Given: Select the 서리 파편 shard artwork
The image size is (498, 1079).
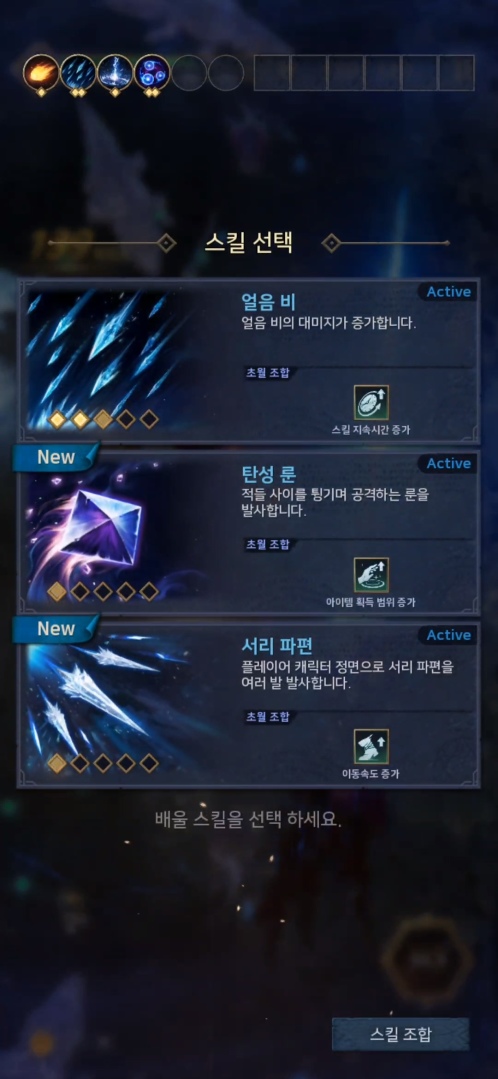Looking at the screenshot, I should tap(127, 703).
